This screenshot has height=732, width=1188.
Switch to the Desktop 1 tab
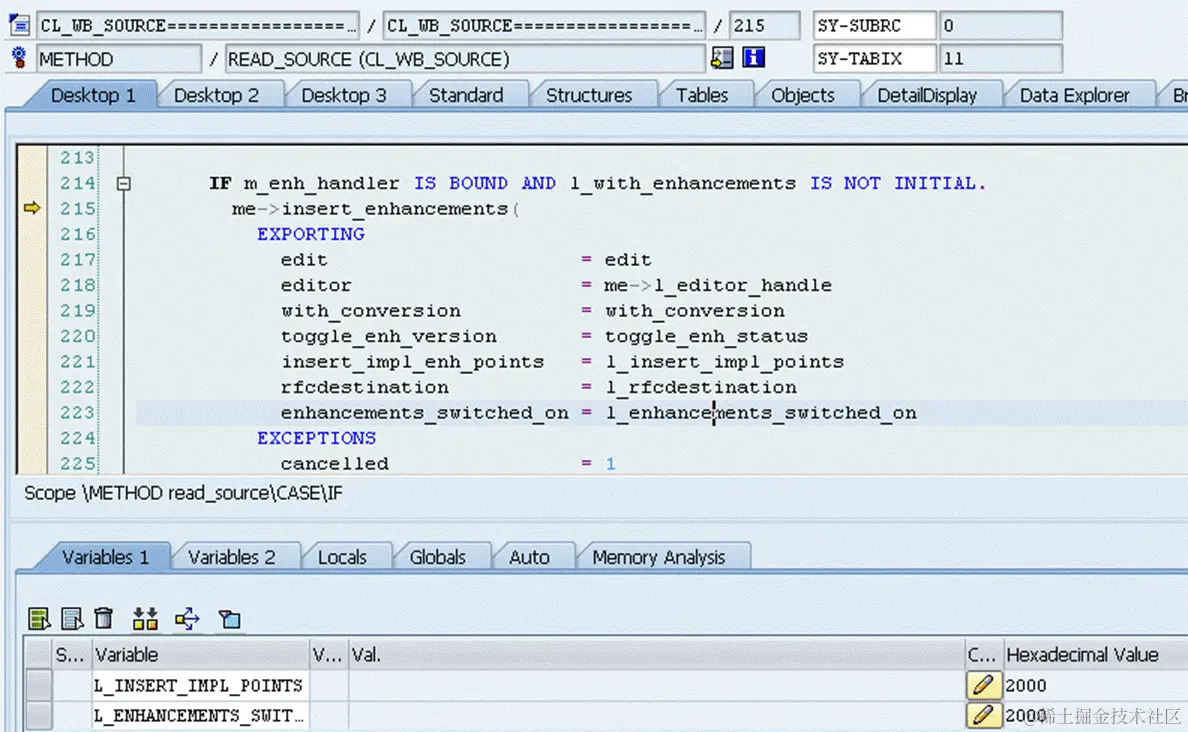pos(93,95)
